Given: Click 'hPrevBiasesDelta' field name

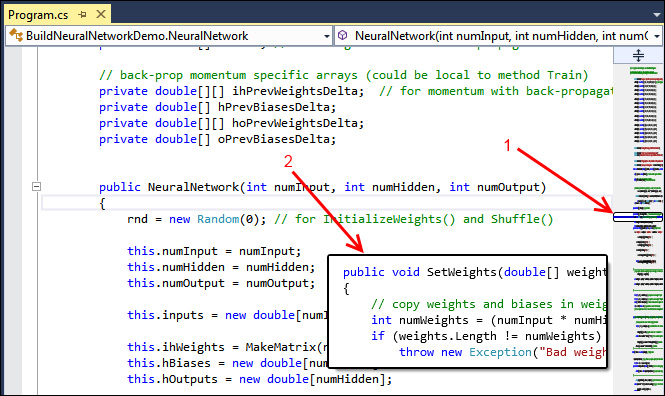Looking at the screenshot, I should [x=274, y=107].
